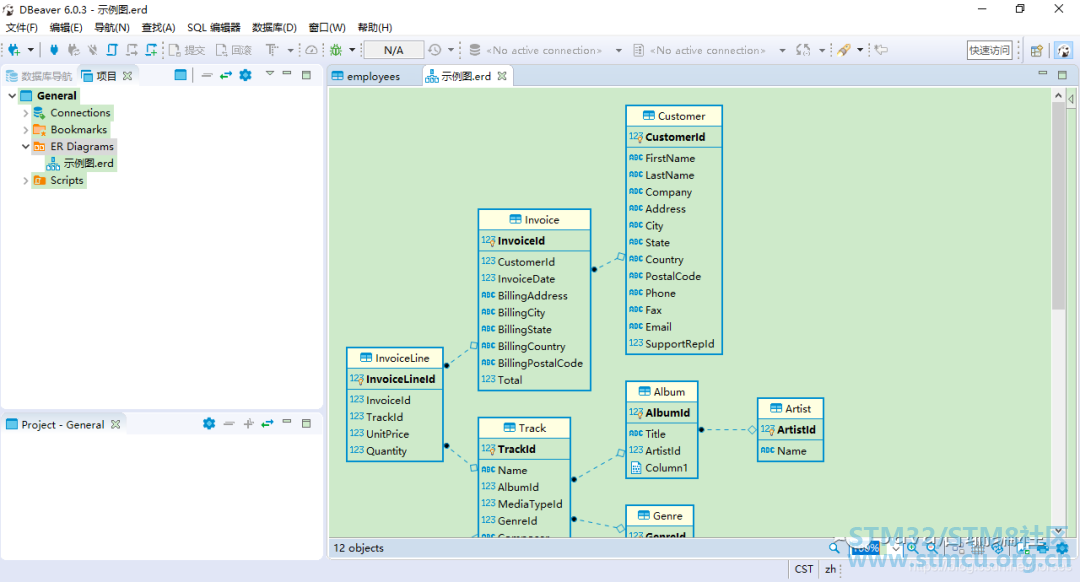Switch to the 数据库导航 tab
The height and width of the screenshot is (582, 1080).
coord(39,76)
